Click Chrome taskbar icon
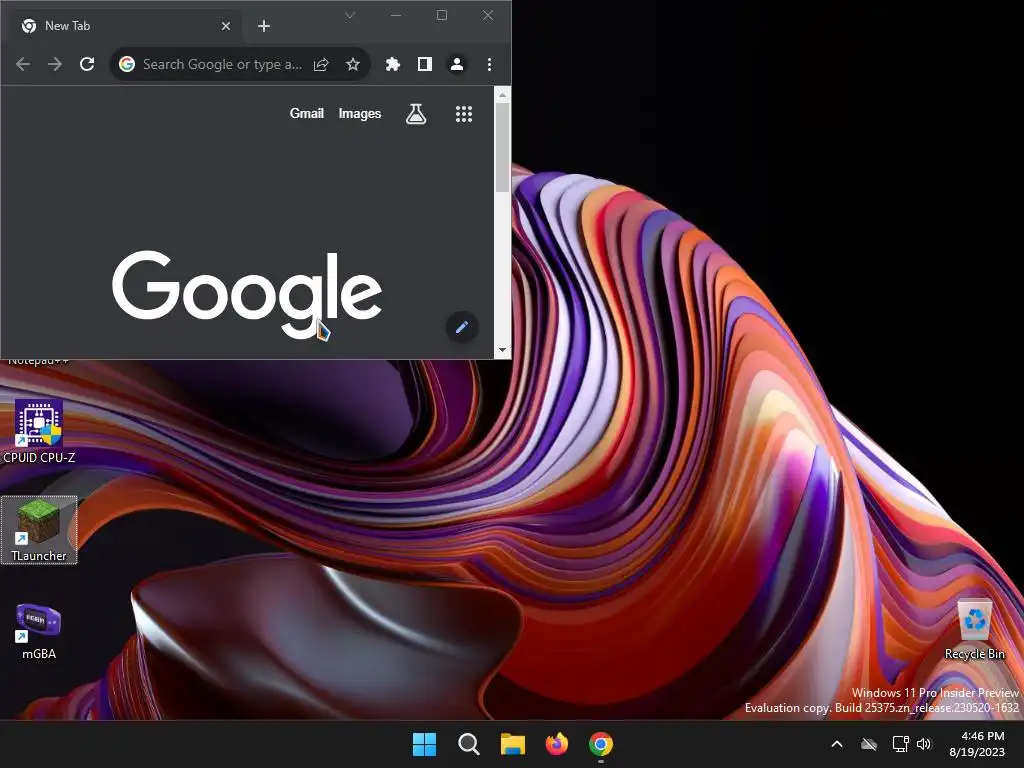1024x768 pixels. pyautogui.click(x=601, y=744)
